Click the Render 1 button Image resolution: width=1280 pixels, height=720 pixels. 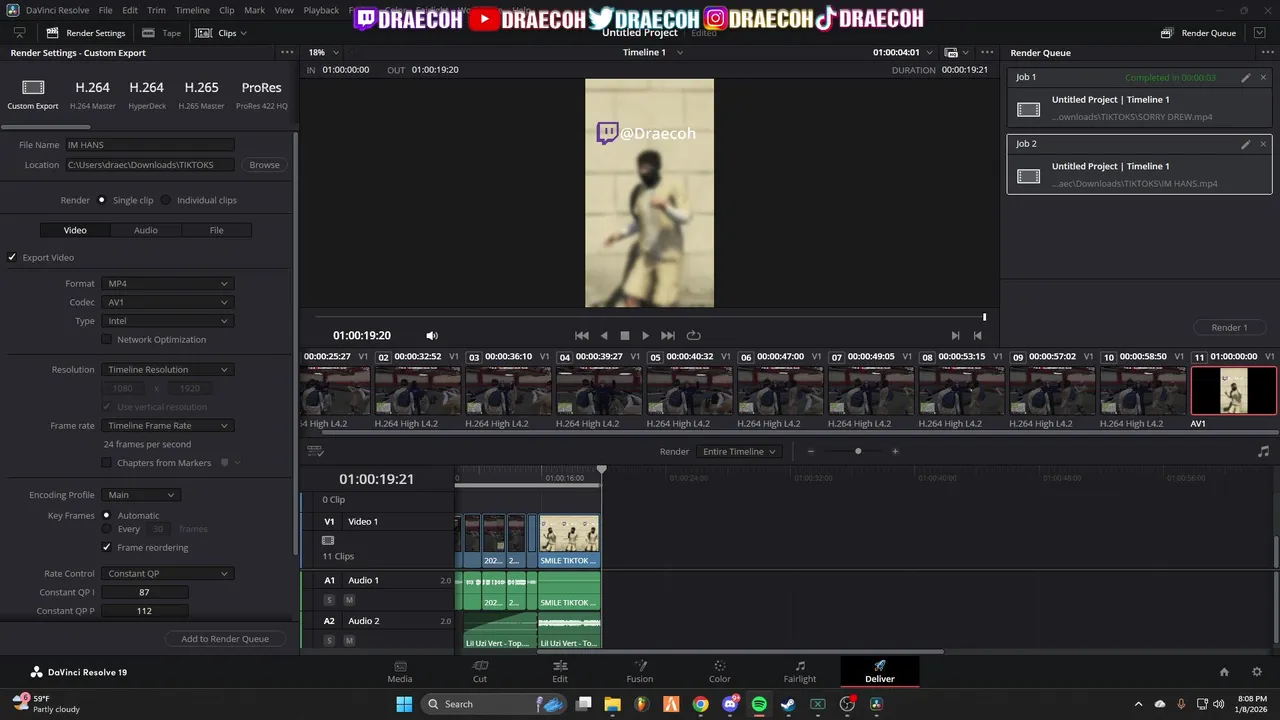coord(1229,328)
